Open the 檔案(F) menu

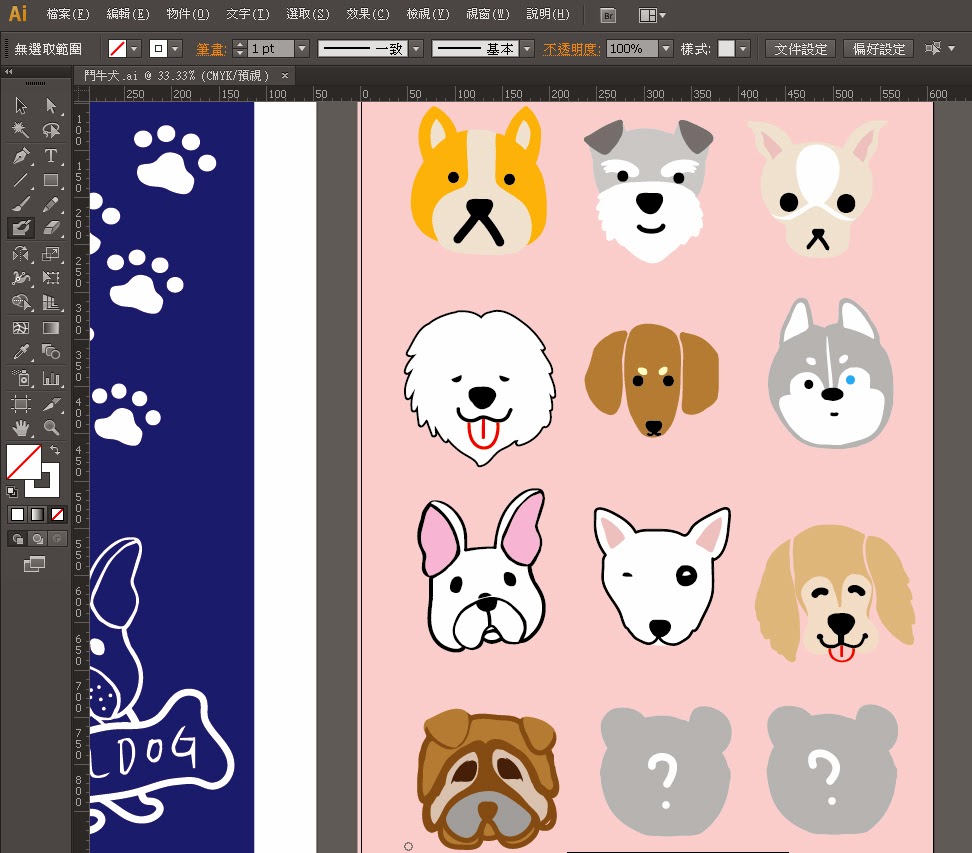pyautogui.click(x=67, y=15)
